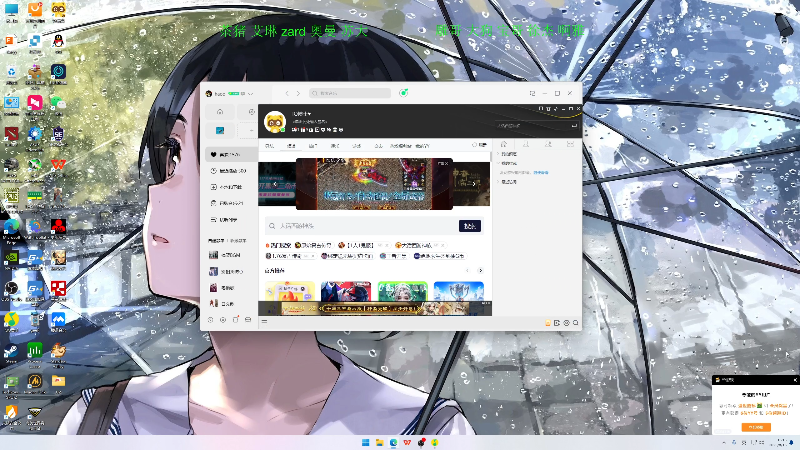The width and height of the screenshot is (800, 450).
Task: Click the blue link in the right panel
Action: click(x=541, y=172)
